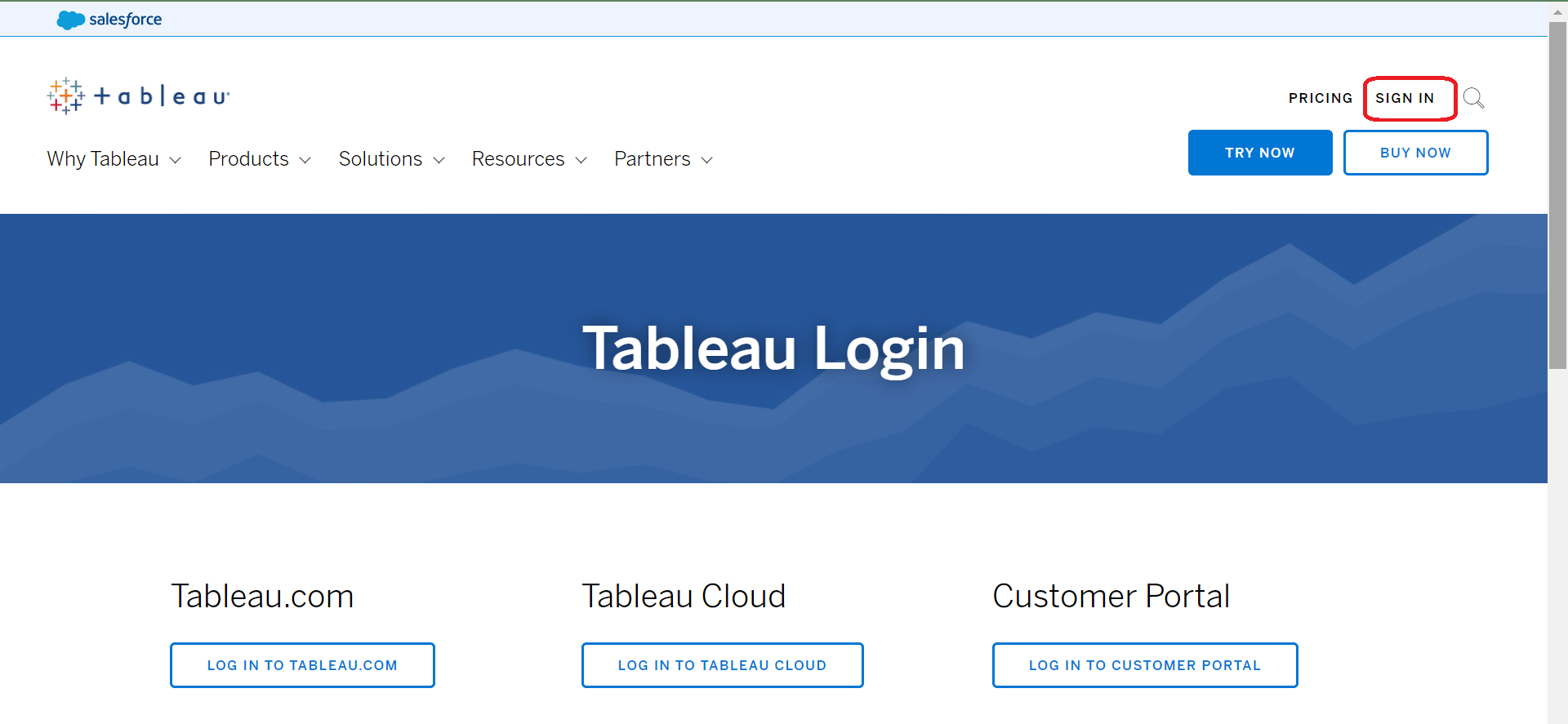Screen dimensions: 1568x724
Task: Expand the Partners menu chevron
Action: click(706, 160)
